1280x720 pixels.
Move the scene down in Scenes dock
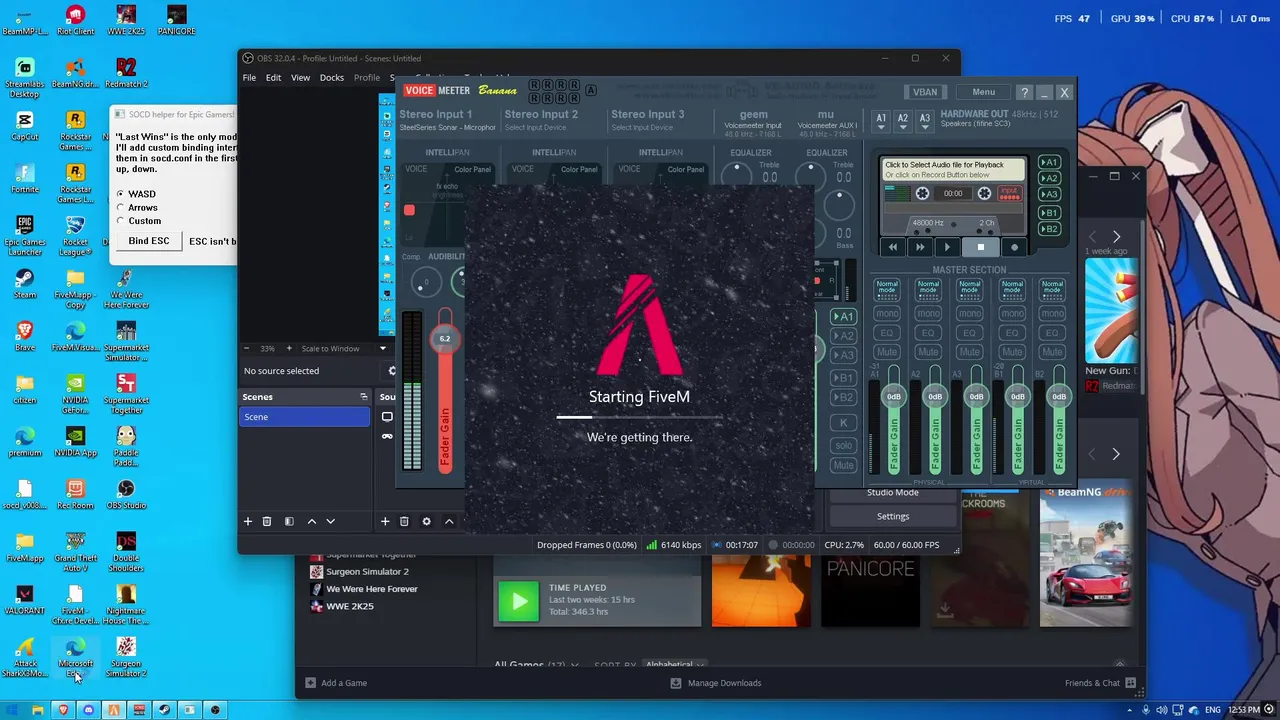pyautogui.click(x=331, y=521)
